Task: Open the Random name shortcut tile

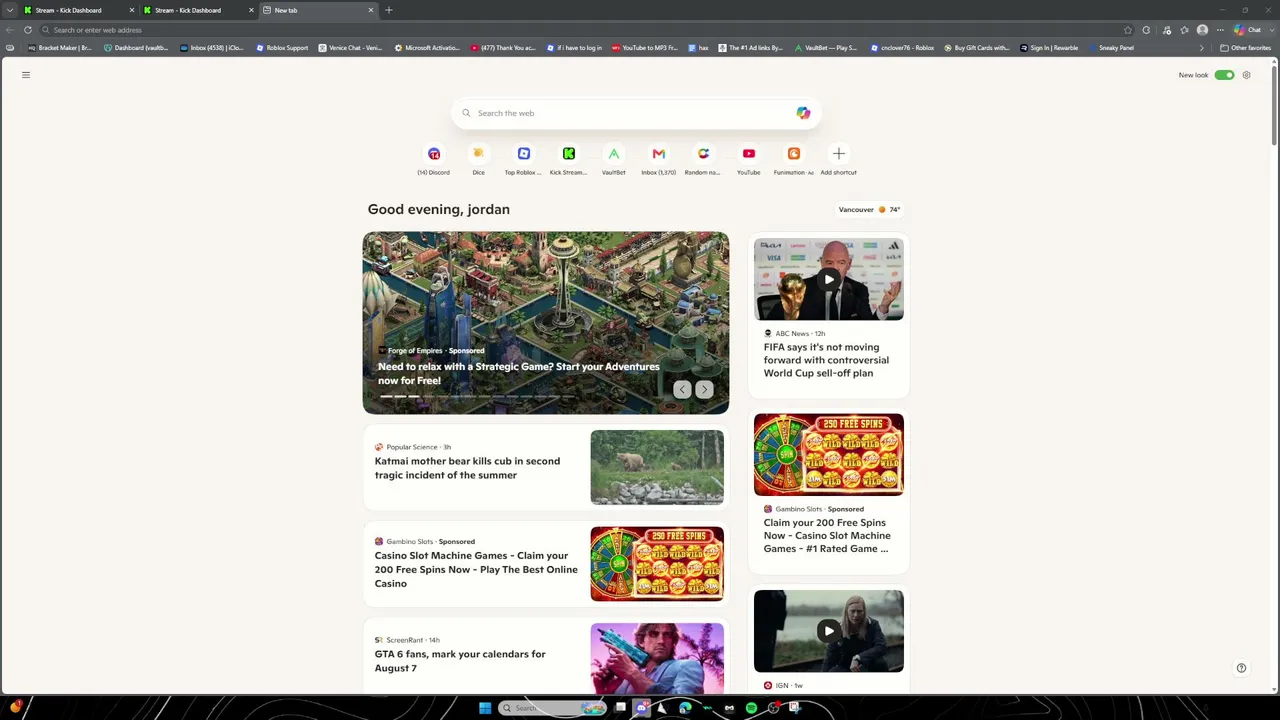Action: (x=703, y=159)
